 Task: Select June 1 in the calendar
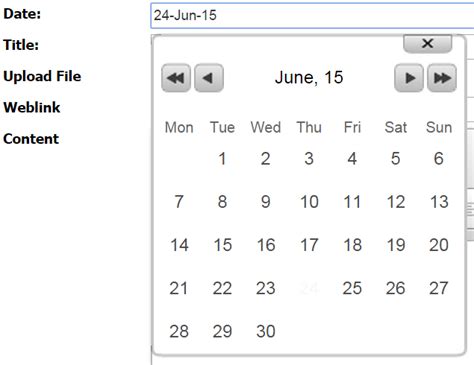pyautogui.click(x=222, y=158)
